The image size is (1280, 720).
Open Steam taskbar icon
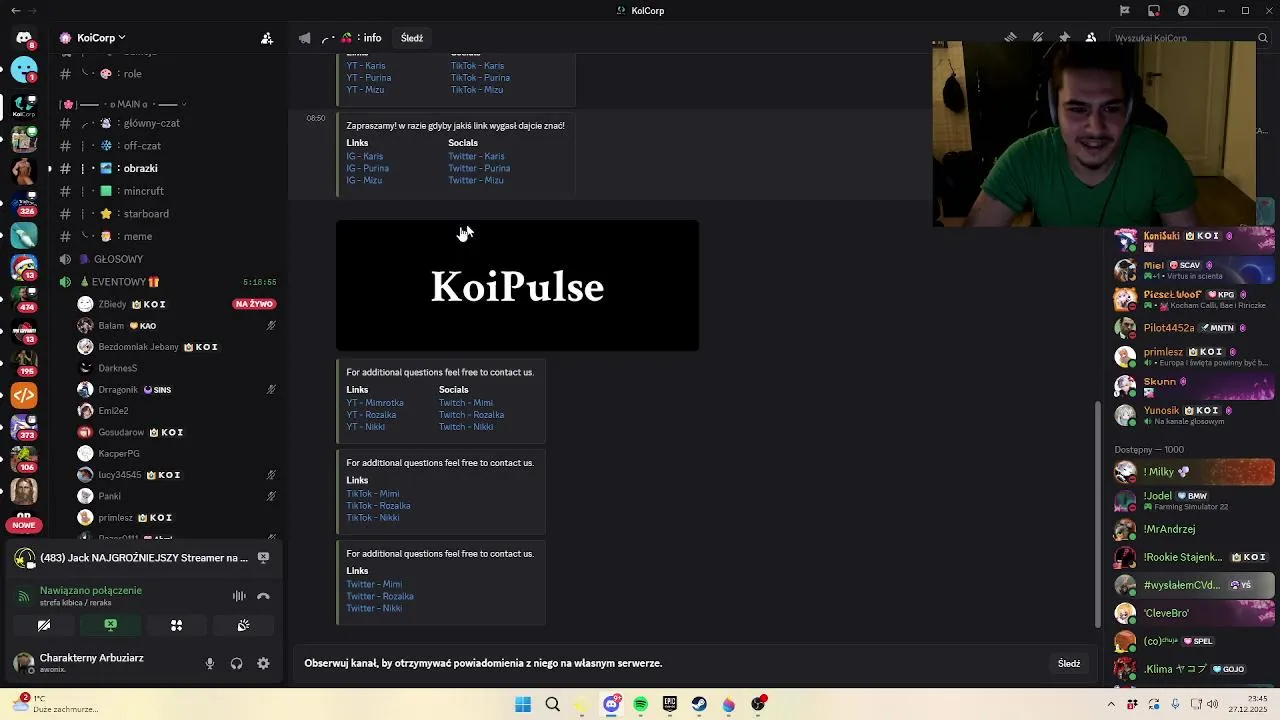click(699, 704)
